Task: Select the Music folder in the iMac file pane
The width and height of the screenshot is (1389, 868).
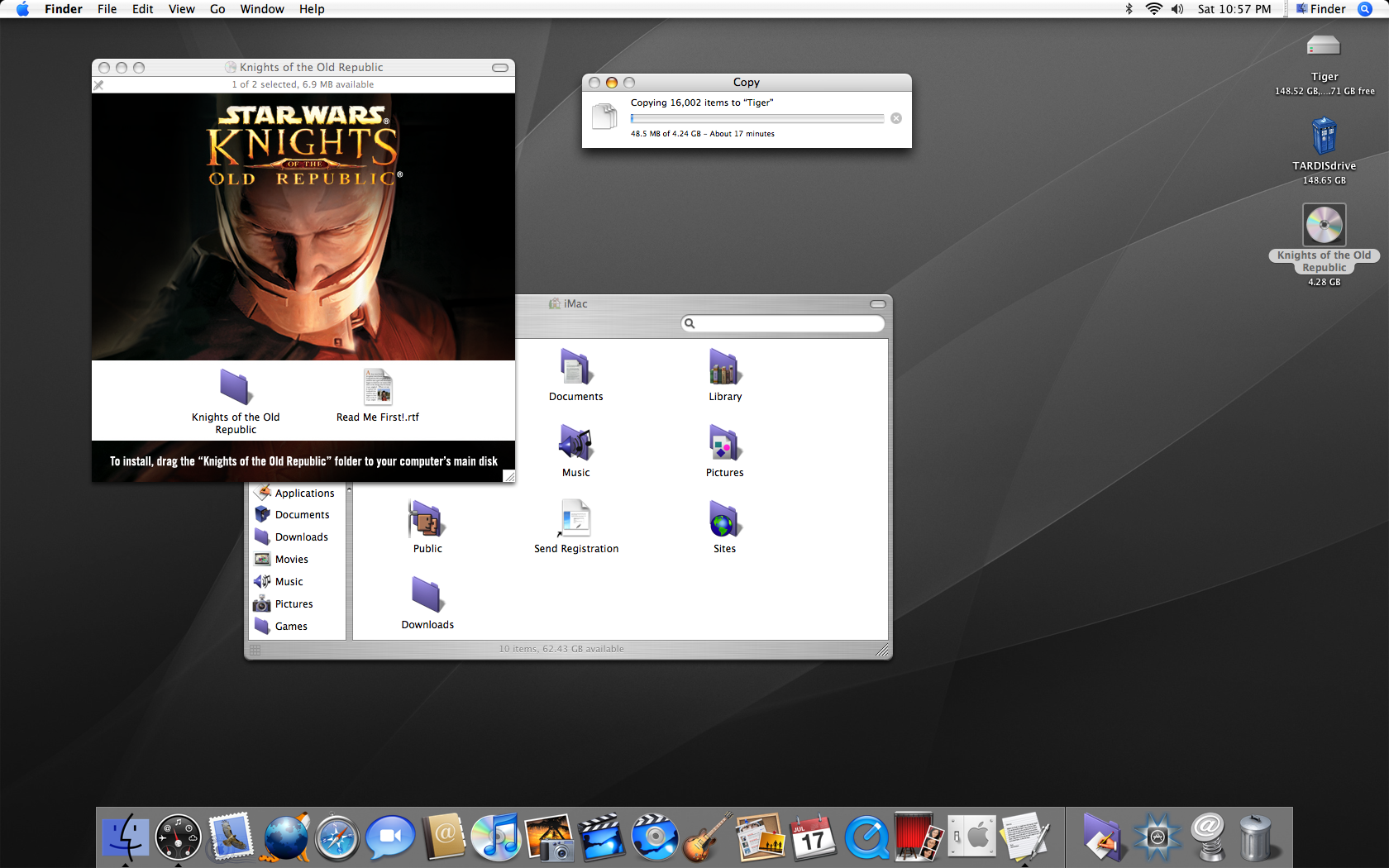Action: (x=576, y=442)
